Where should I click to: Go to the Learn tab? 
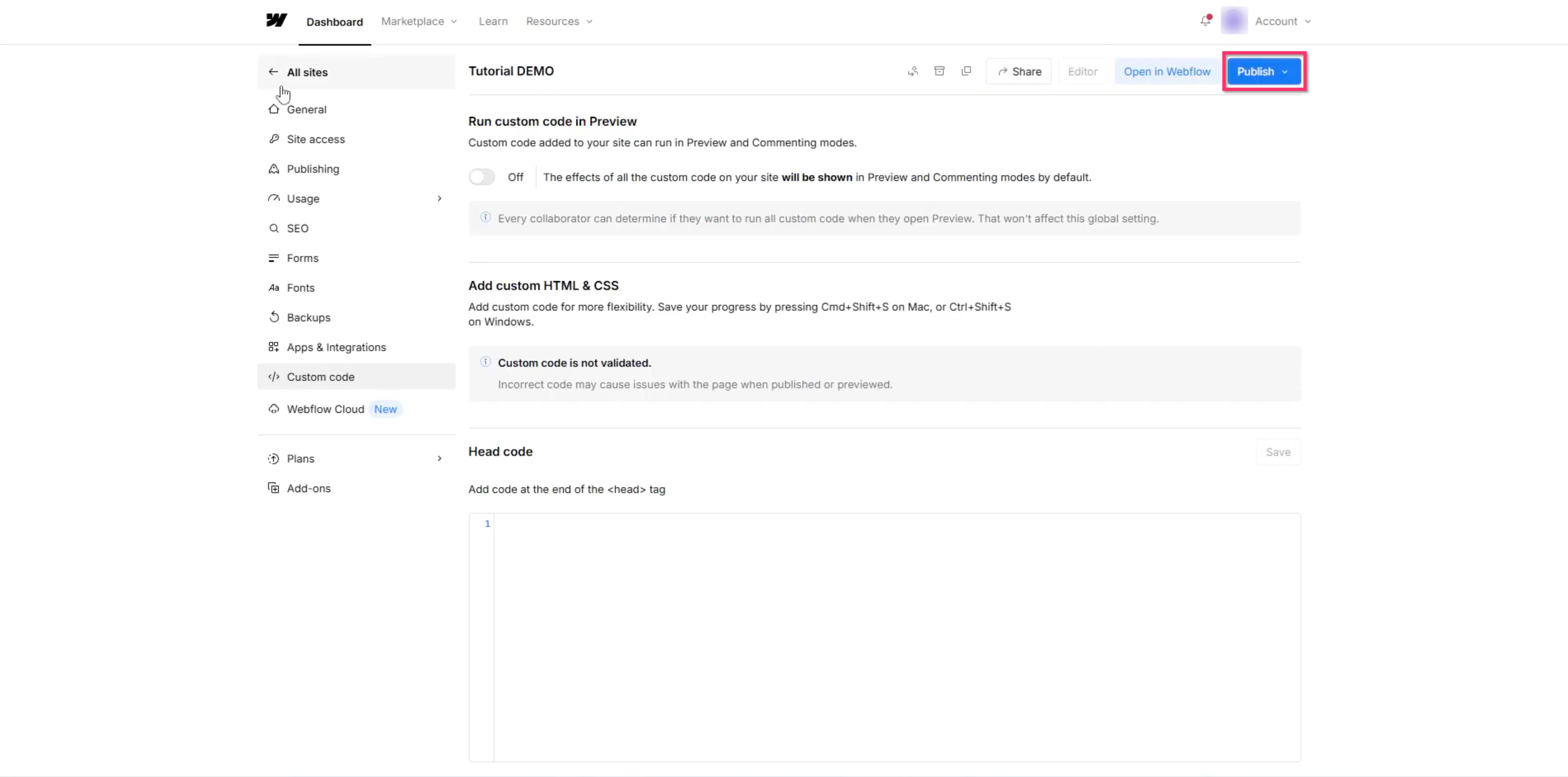[x=492, y=21]
